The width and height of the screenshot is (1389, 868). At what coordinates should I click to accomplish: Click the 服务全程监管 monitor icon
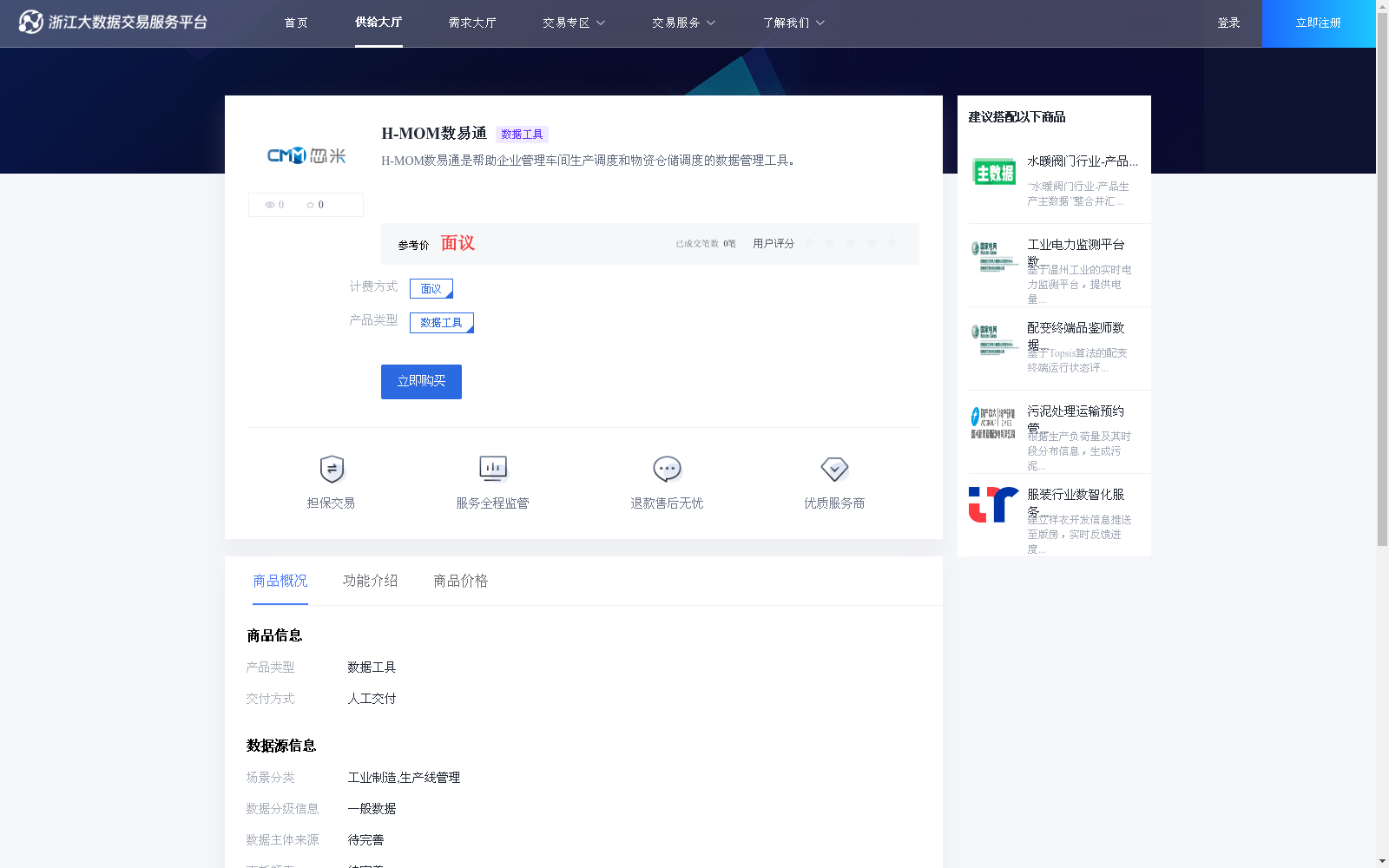point(493,469)
